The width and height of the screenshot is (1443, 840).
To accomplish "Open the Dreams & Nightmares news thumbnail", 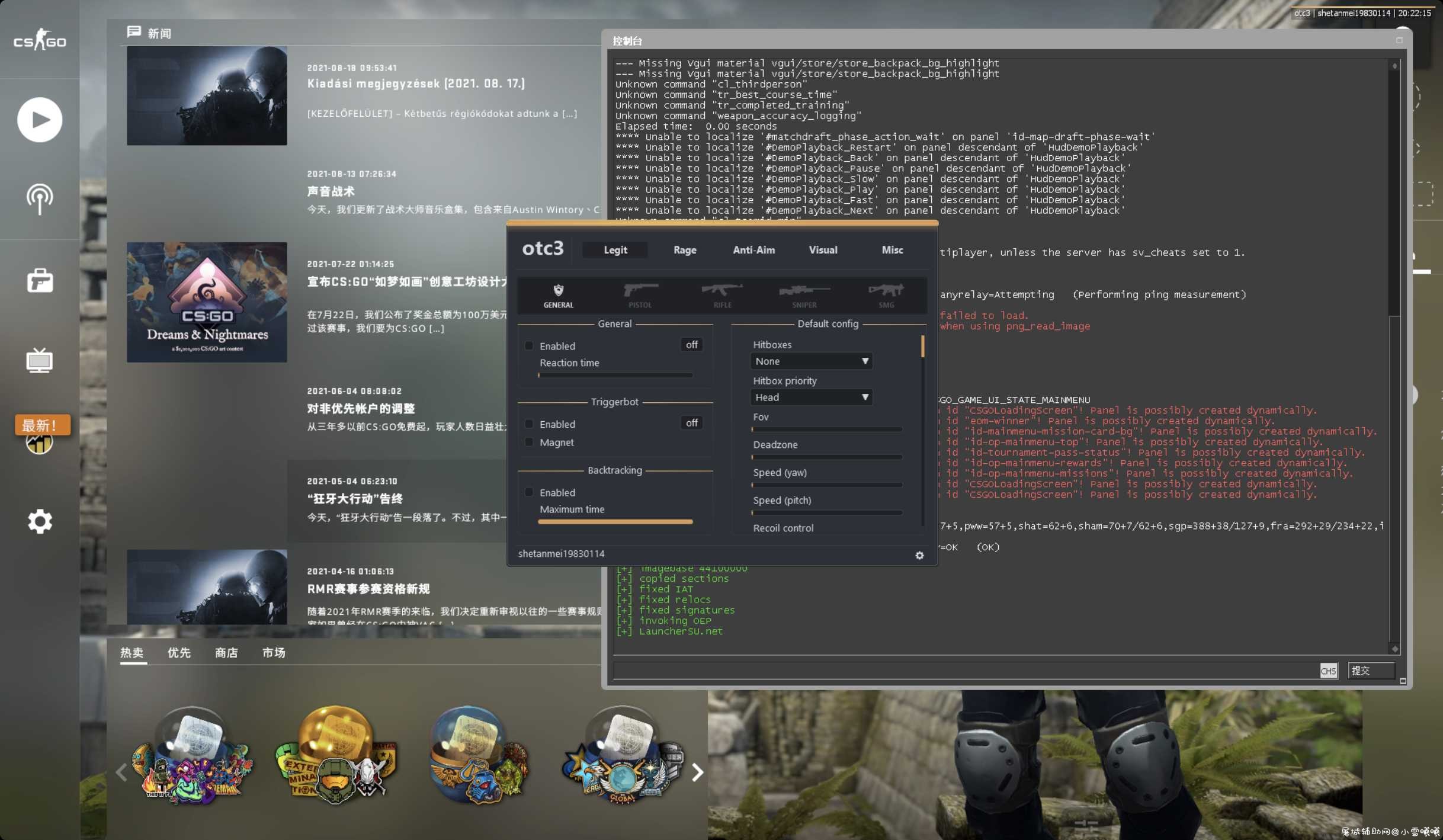I will point(207,302).
